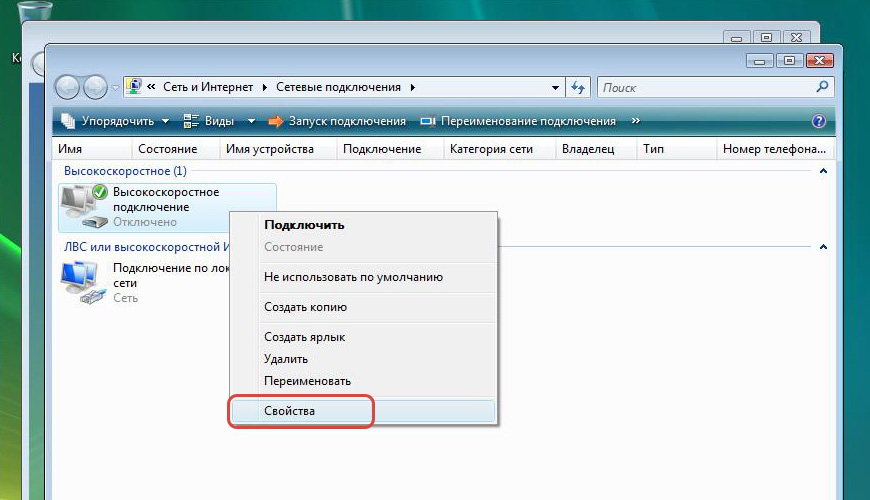This screenshot has width=870, height=500.
Task: Collapse the Высокоскоростное (1) group chevron
Action: coord(823,171)
